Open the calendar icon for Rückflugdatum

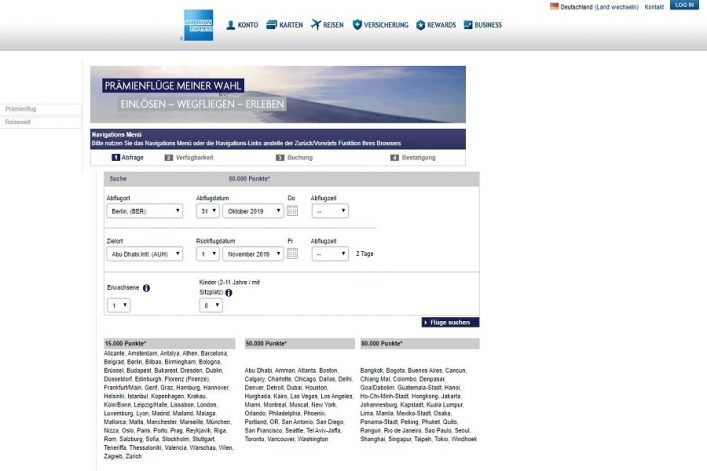click(292, 253)
